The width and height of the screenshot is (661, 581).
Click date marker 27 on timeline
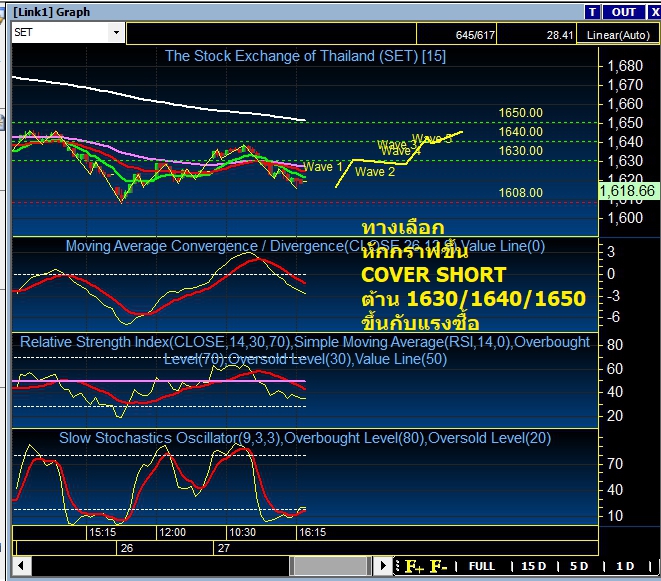pos(224,548)
